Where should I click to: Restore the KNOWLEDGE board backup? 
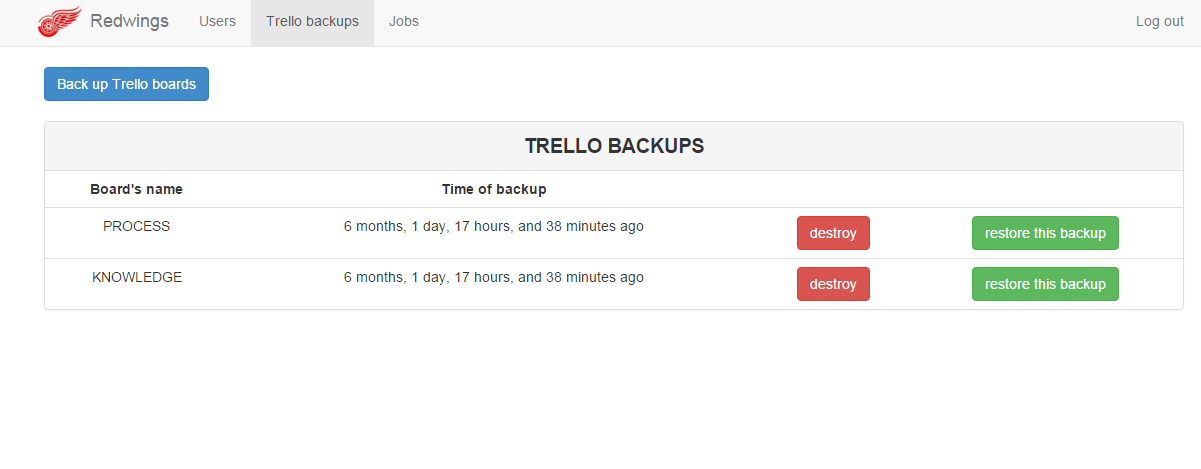click(x=1045, y=284)
